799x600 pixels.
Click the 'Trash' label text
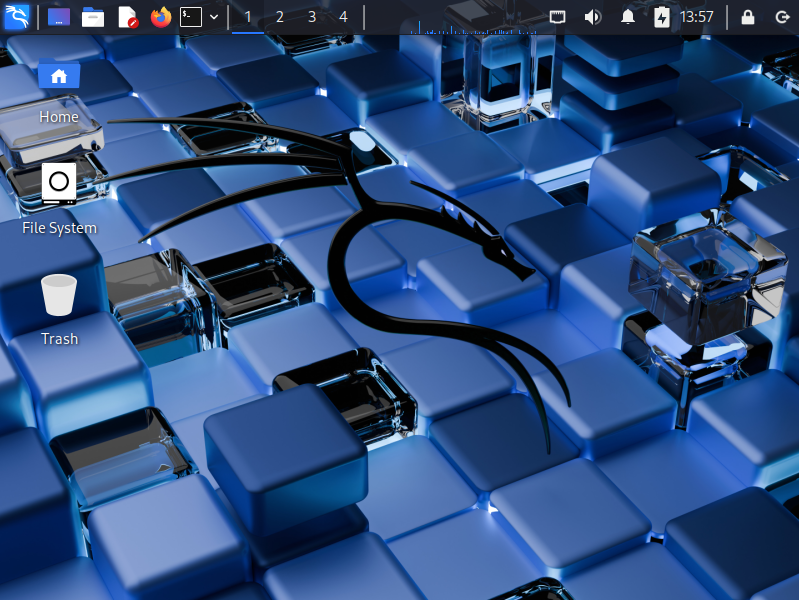[60, 339]
